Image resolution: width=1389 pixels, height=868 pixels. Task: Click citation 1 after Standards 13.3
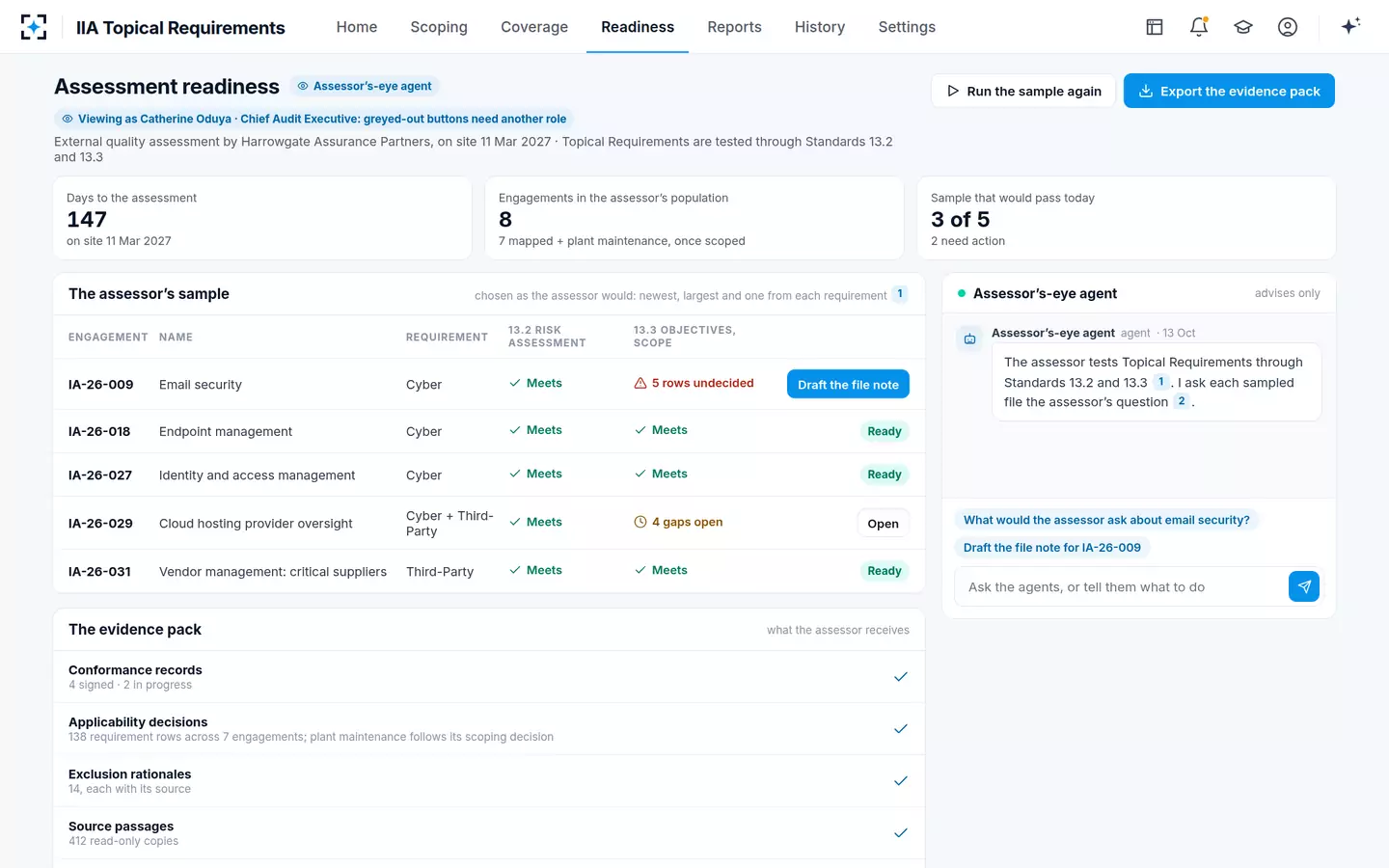coord(1161,382)
